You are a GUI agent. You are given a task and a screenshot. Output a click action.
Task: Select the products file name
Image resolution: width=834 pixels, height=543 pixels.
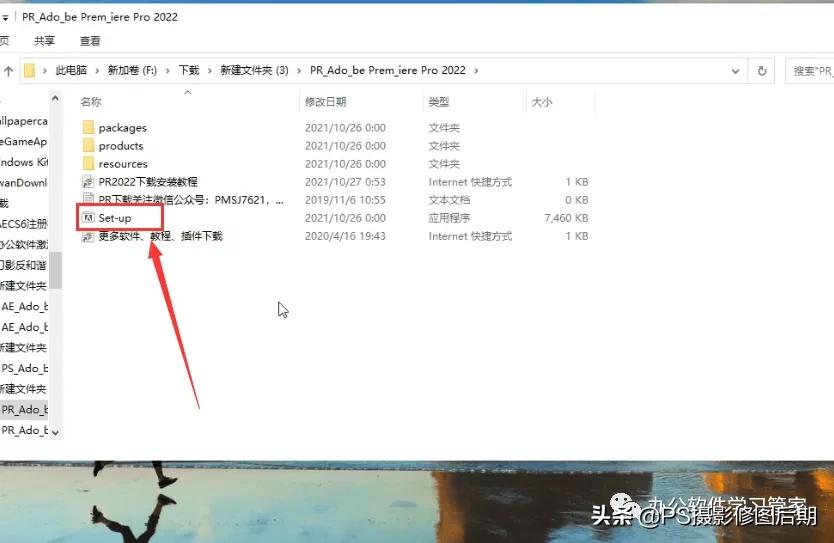tap(121, 146)
